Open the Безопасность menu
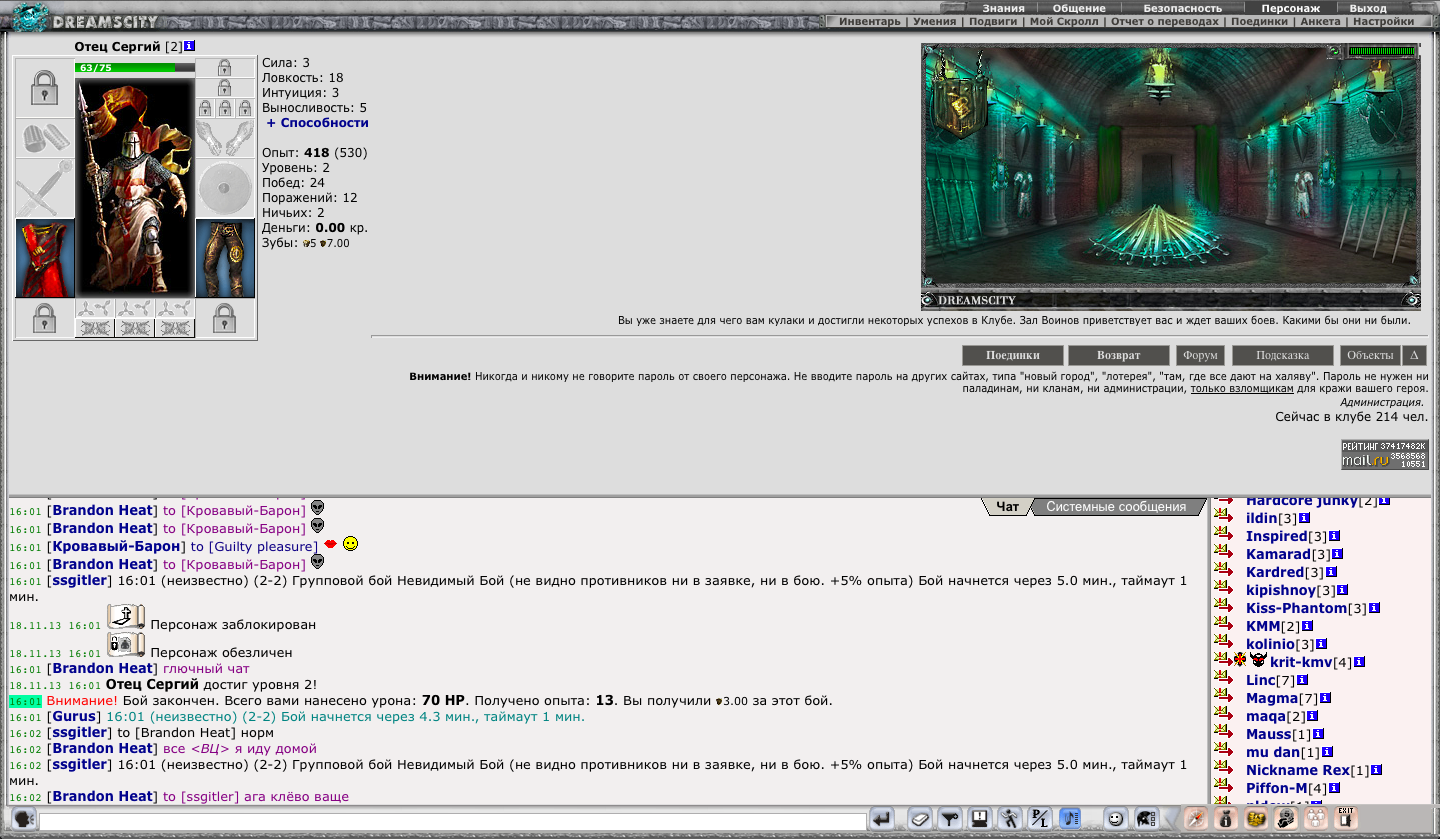1440x839 pixels. click(x=1182, y=7)
